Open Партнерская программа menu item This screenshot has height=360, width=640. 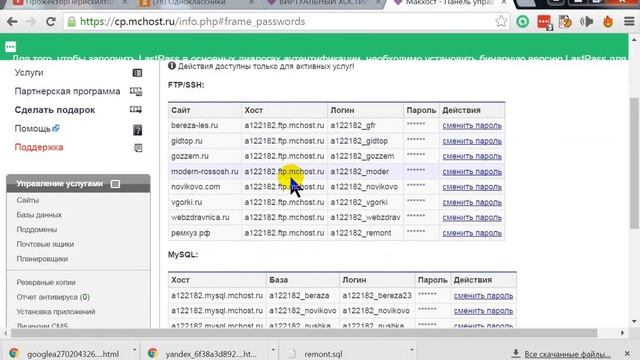coord(67,91)
